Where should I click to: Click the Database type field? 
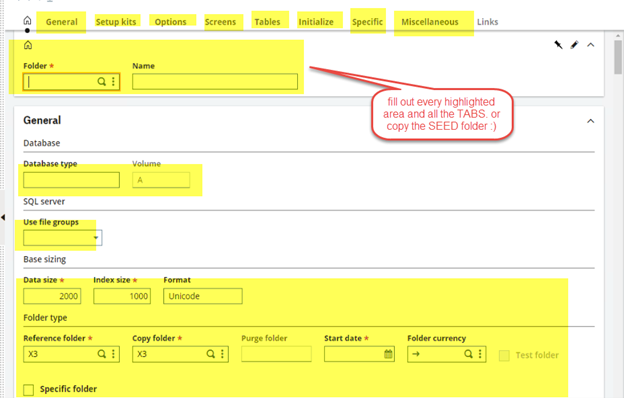71,180
